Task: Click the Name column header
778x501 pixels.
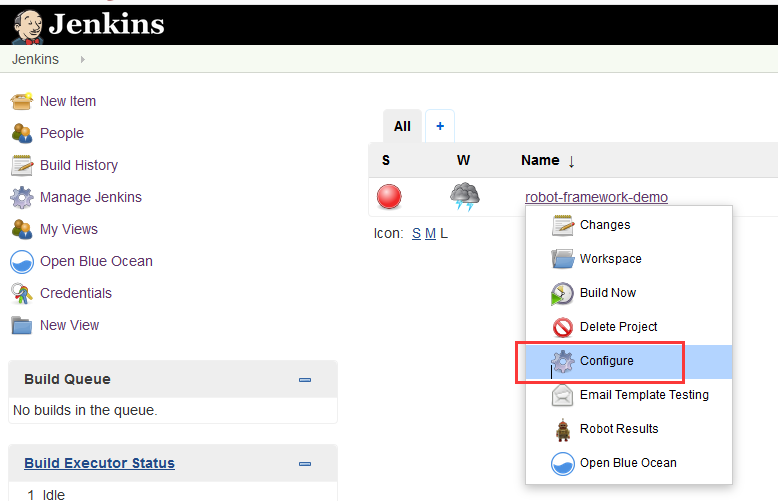Action: tap(540, 161)
